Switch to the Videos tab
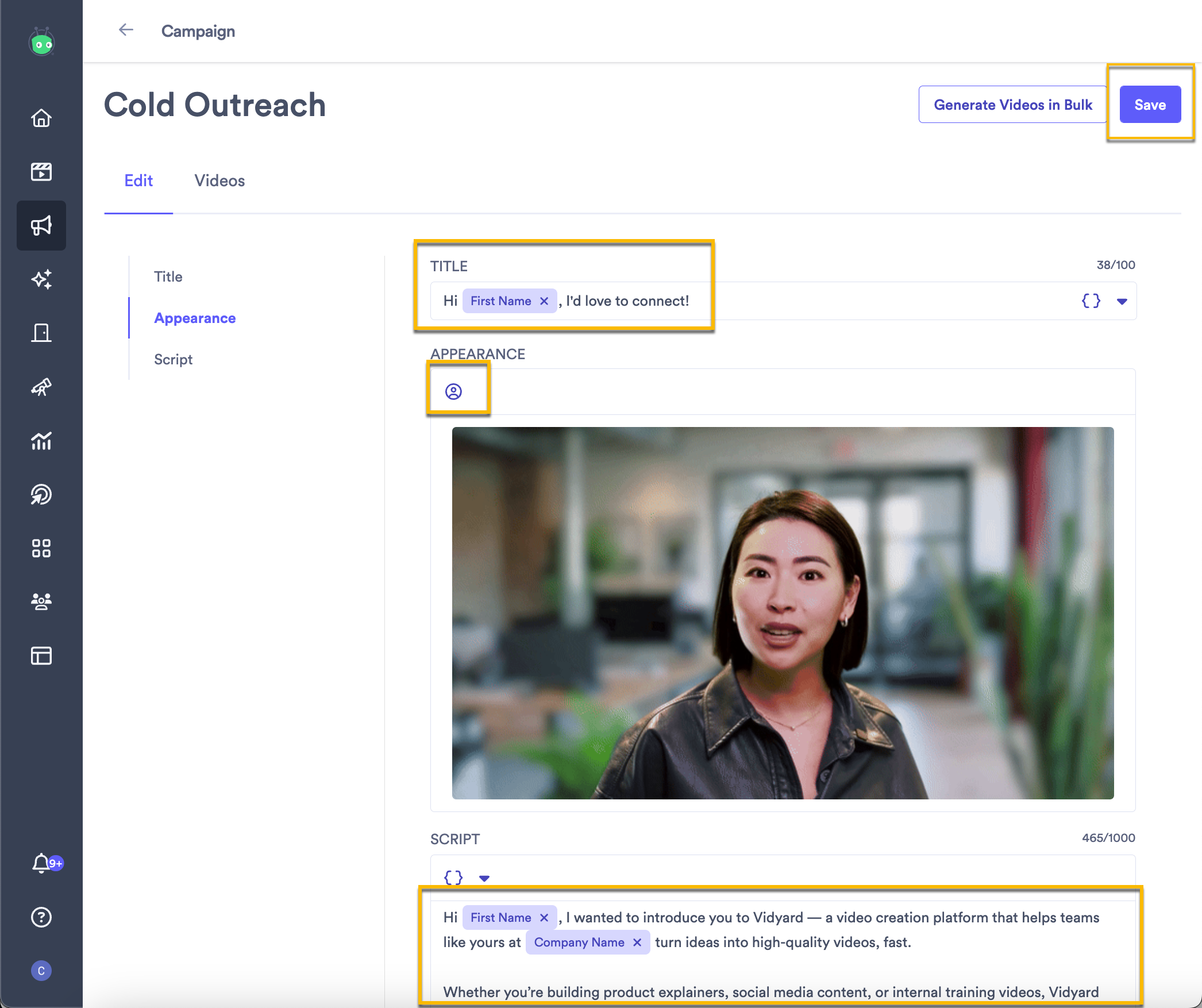Viewport: 1202px width, 1008px height. click(219, 180)
